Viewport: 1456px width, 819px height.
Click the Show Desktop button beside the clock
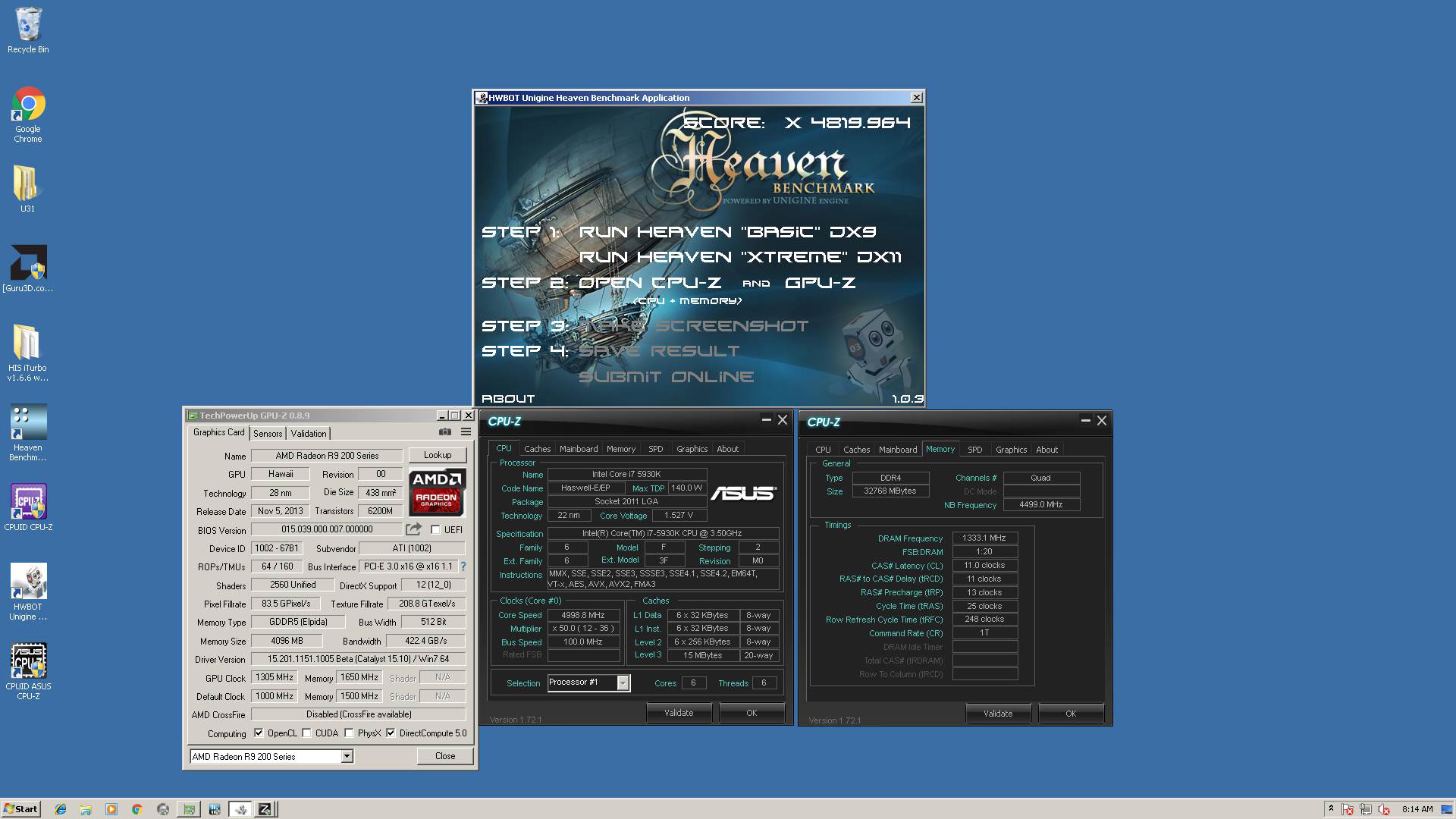pyautogui.click(x=1448, y=809)
